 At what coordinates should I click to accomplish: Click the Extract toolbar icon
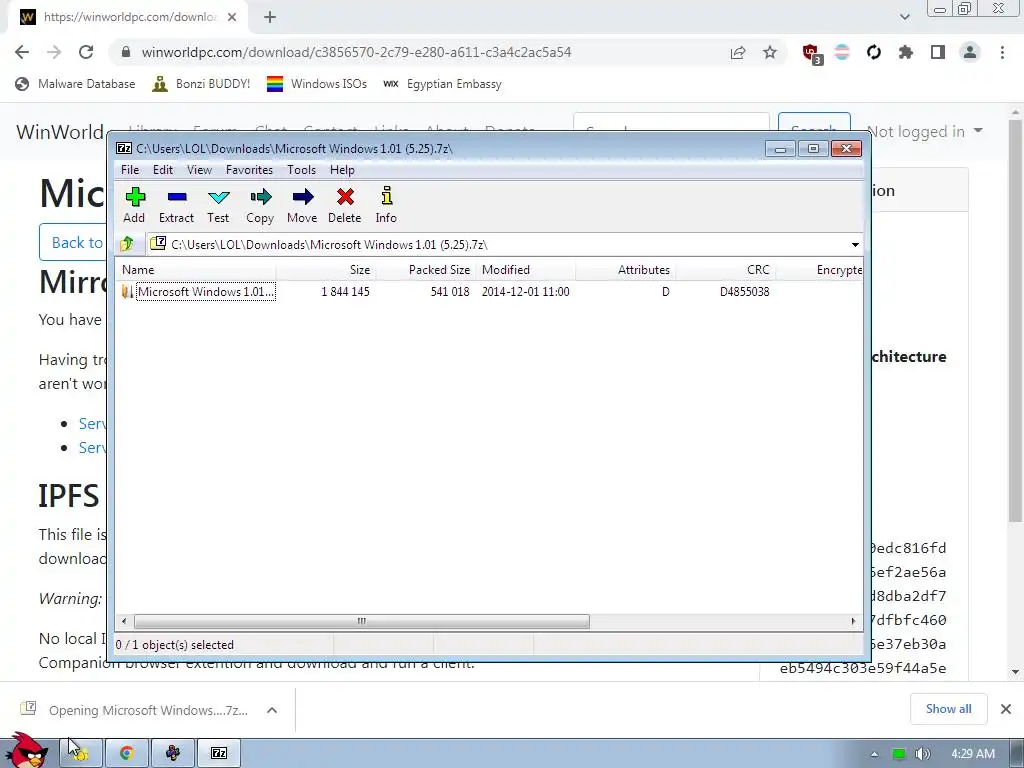pyautogui.click(x=176, y=205)
